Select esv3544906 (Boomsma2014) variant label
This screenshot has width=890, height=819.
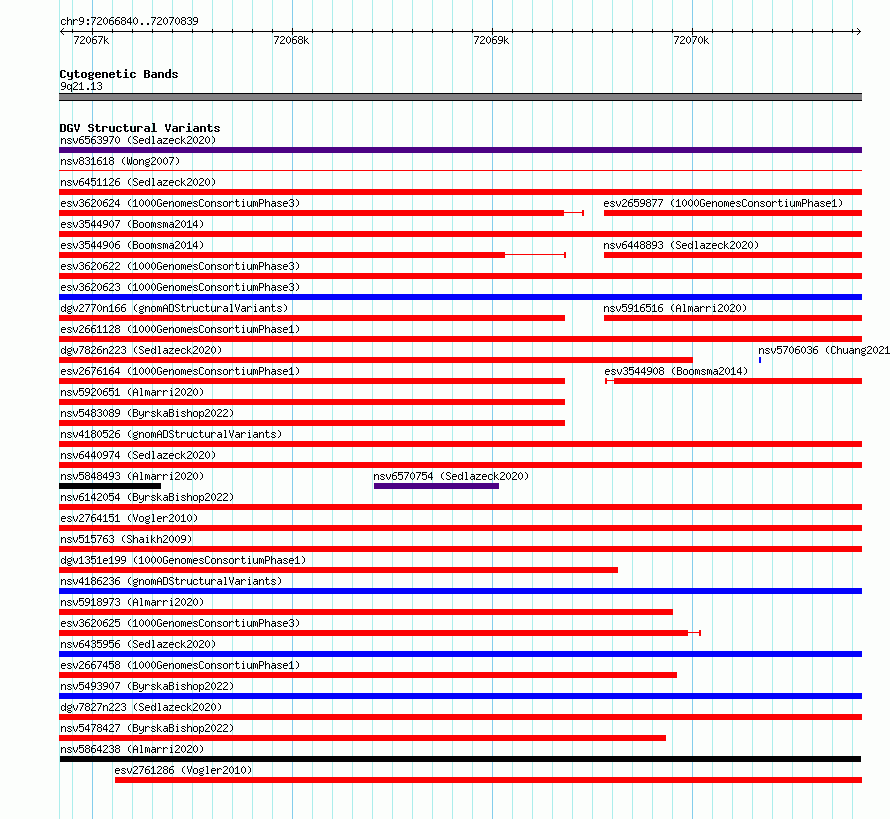[x=132, y=245]
